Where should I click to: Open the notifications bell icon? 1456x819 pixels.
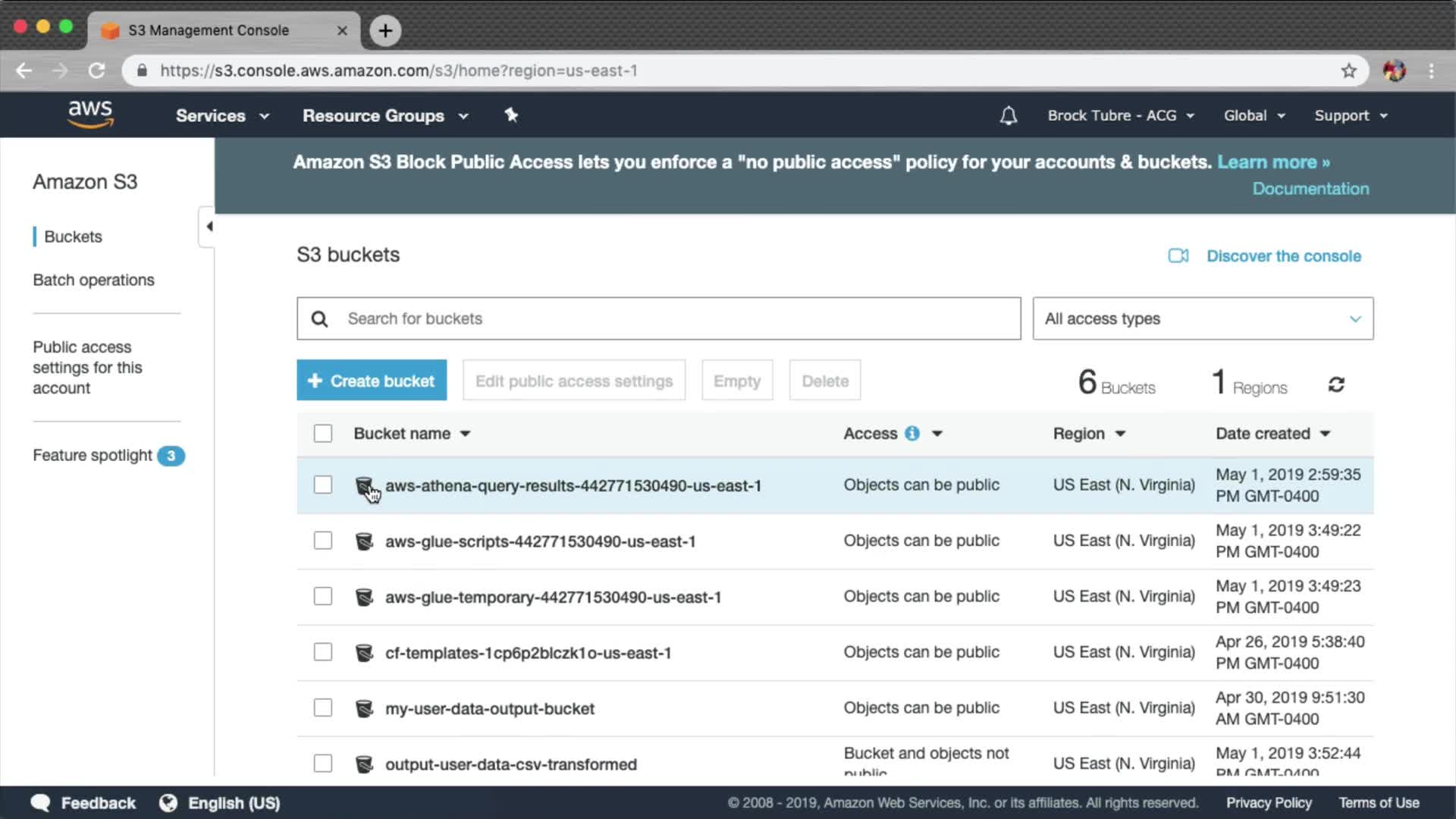(1008, 116)
